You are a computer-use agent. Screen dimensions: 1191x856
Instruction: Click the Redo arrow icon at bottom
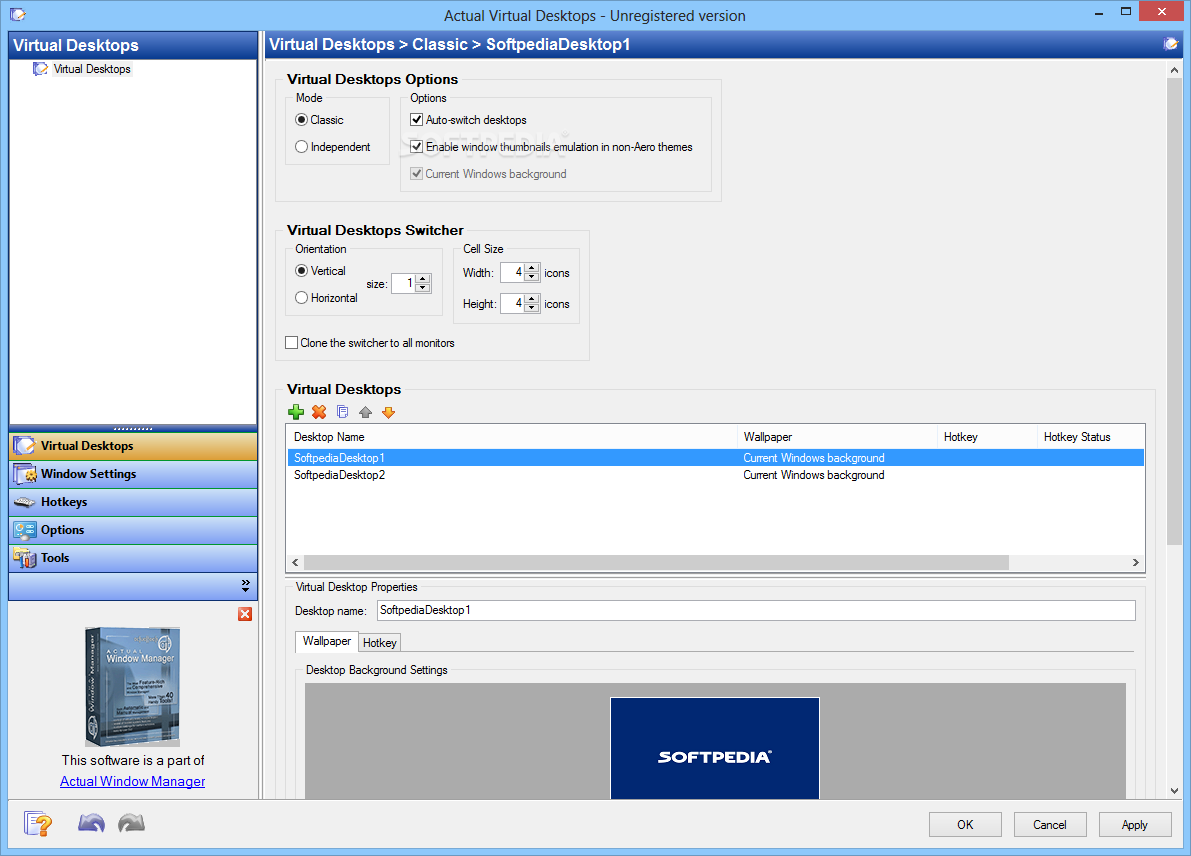click(131, 823)
